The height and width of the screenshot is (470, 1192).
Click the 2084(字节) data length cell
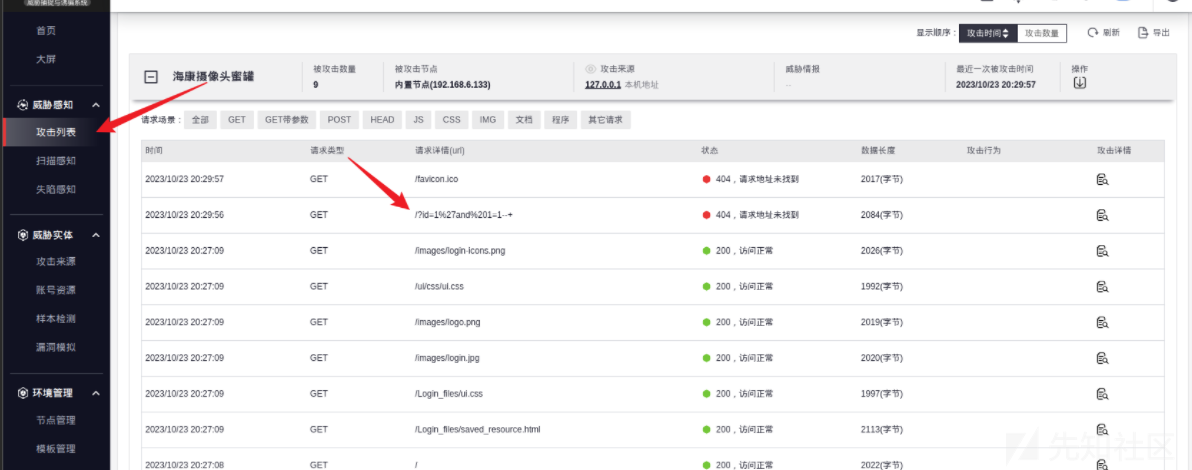[x=882, y=215]
